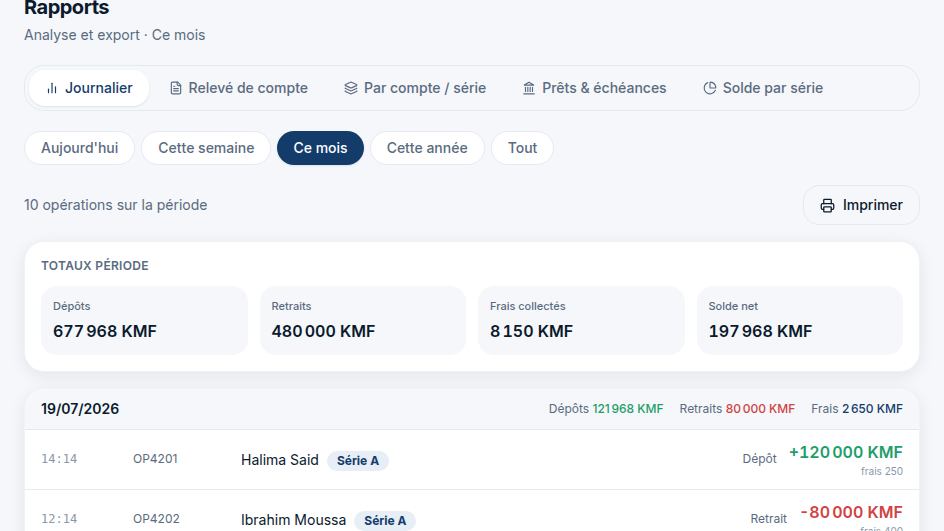The image size is (944, 531).
Task: Filter period to Aujourd'hui
Action: (x=79, y=148)
